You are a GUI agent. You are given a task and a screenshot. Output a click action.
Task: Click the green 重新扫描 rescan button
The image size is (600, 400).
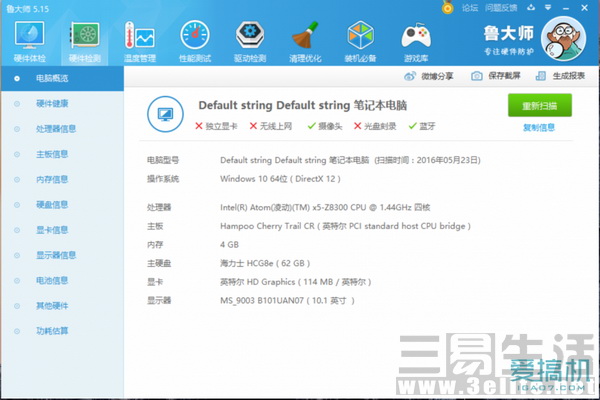(540, 105)
